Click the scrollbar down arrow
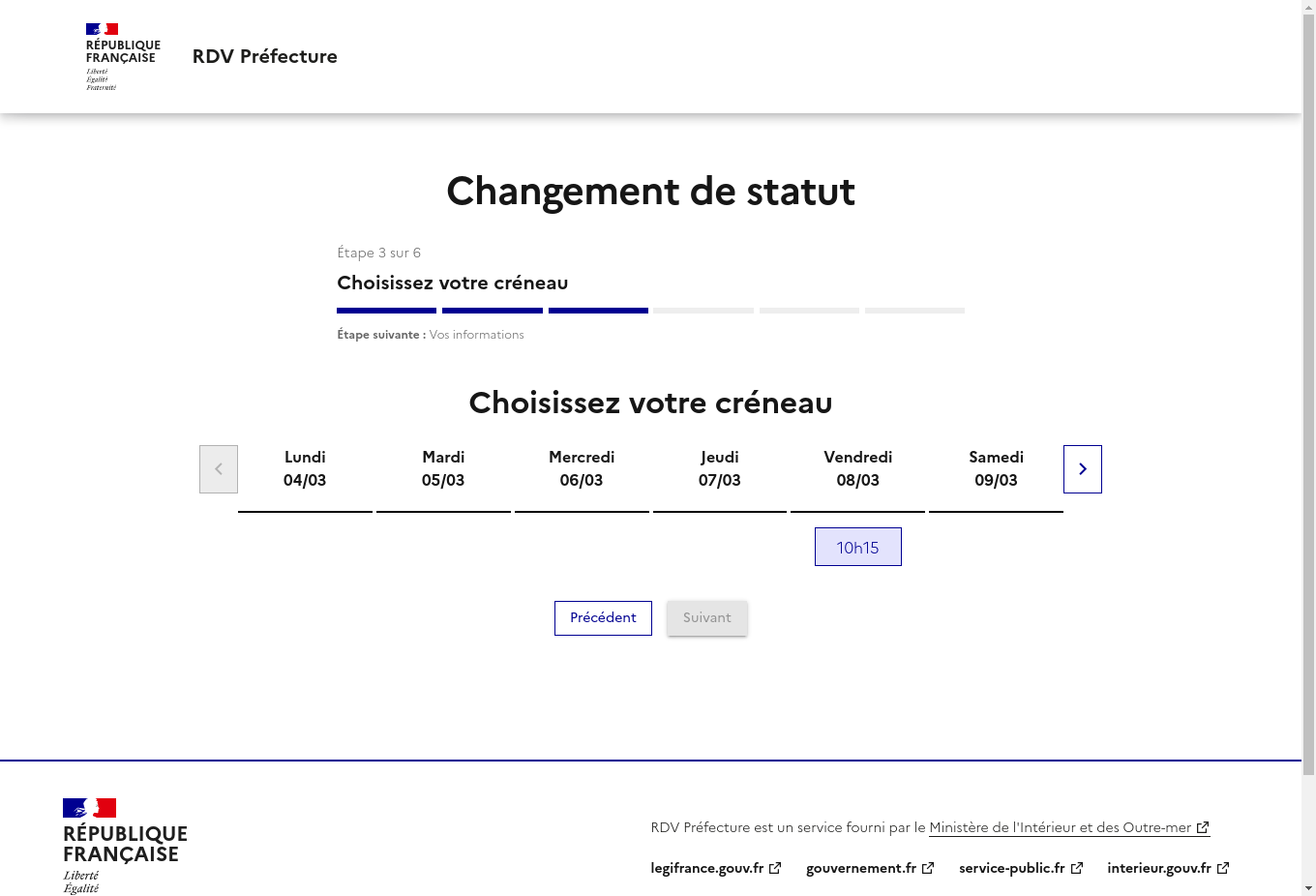Image resolution: width=1316 pixels, height=896 pixels. coord(1308,888)
